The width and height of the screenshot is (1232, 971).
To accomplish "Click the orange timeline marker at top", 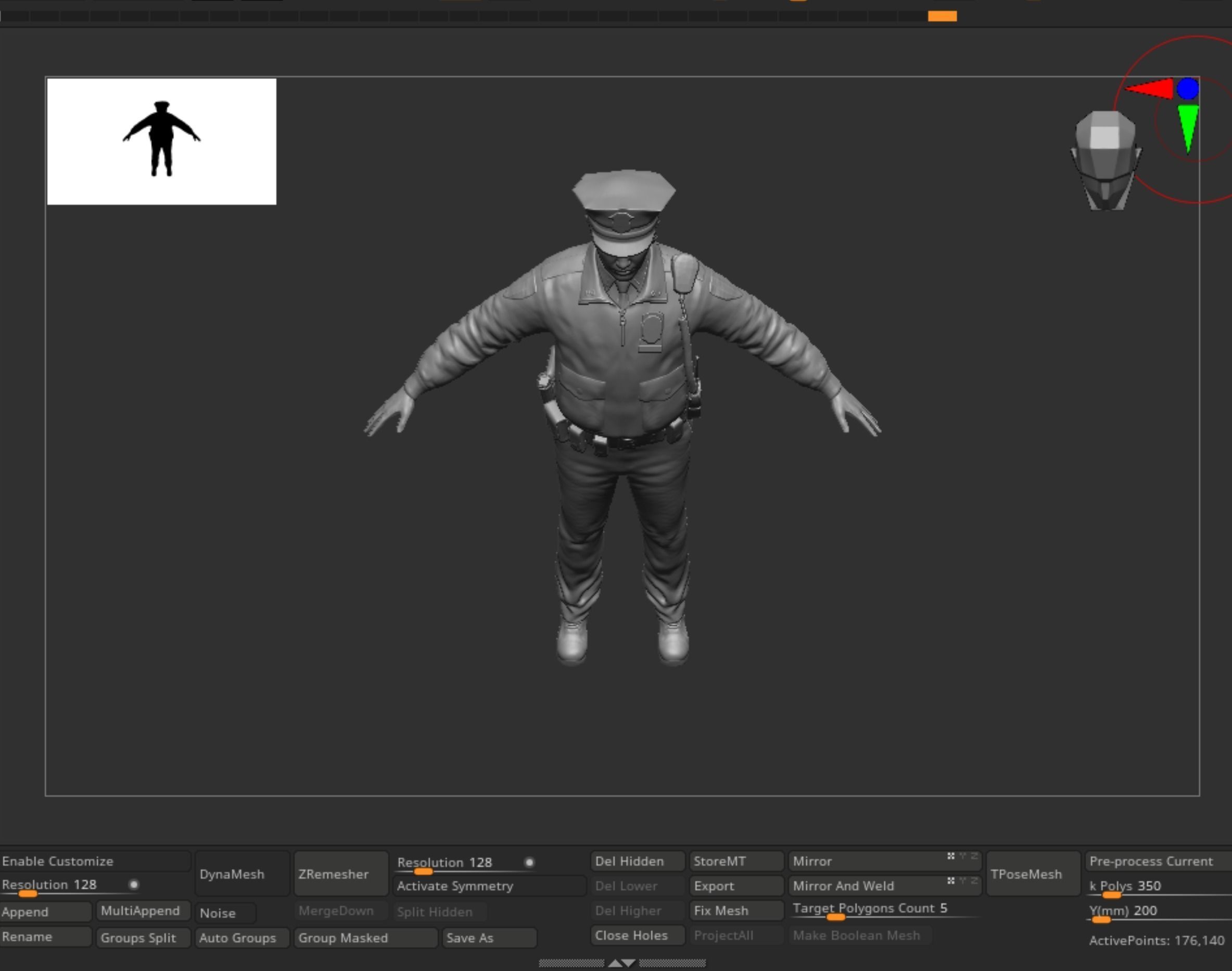I will click(942, 17).
